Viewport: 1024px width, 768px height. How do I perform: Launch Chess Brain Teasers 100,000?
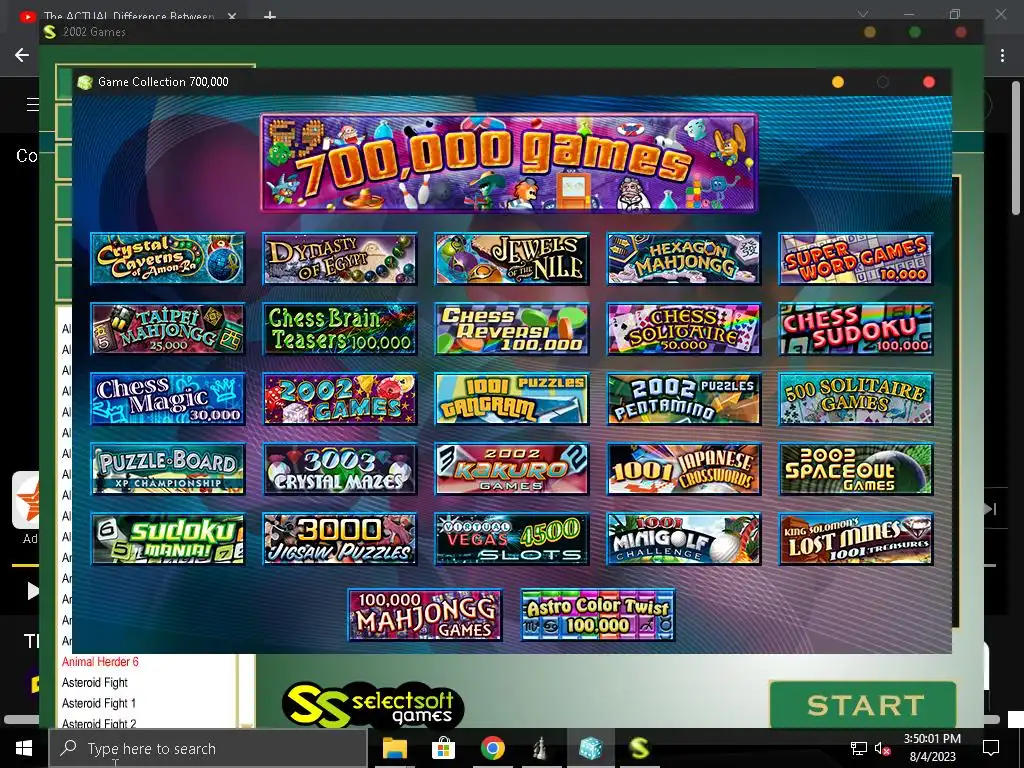340,328
